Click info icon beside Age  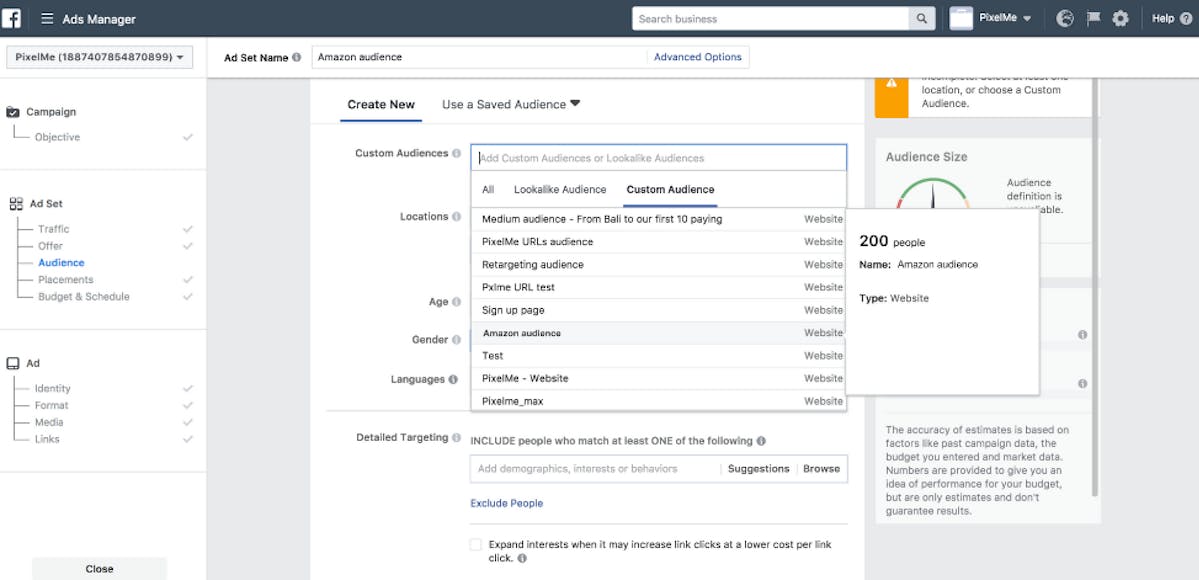(x=457, y=301)
